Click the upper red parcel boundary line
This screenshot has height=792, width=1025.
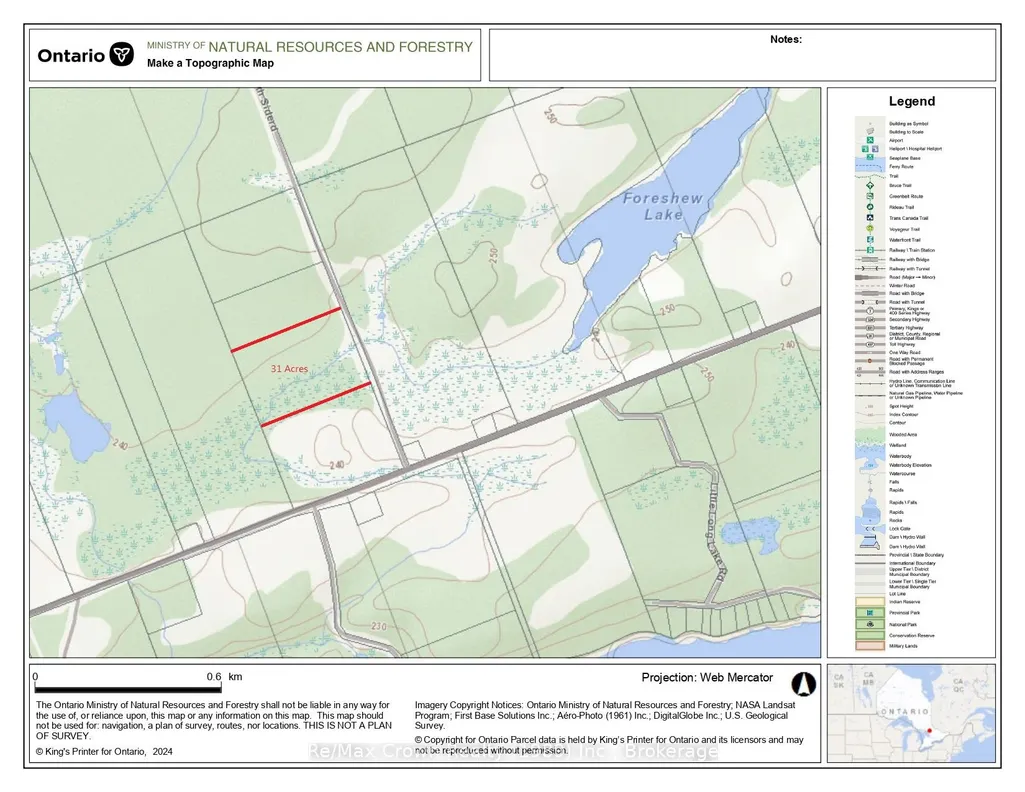tap(286, 329)
